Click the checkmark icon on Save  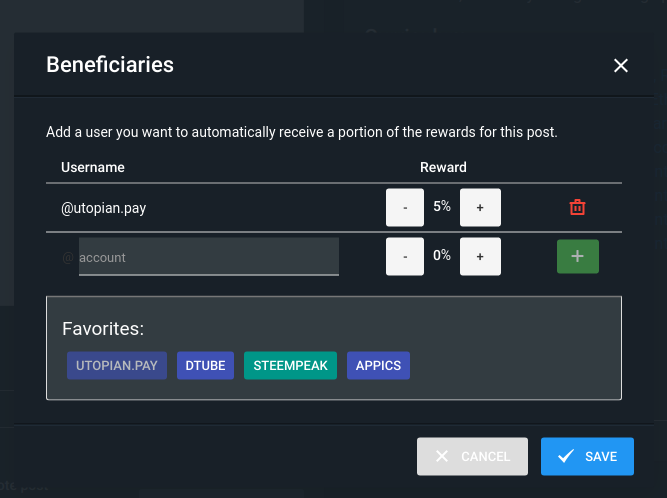[x=566, y=456]
